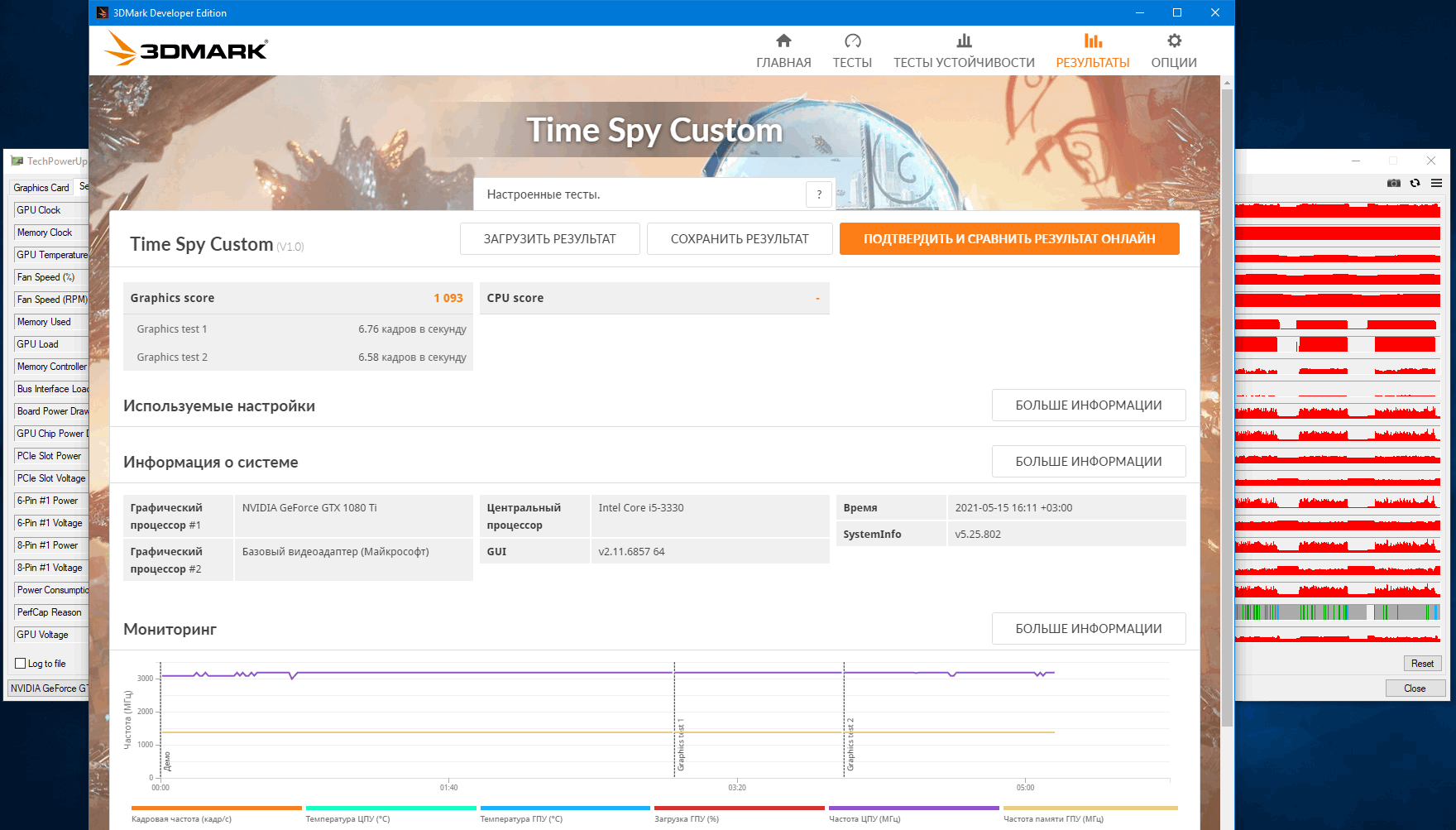Screen dimensions: 1456x830
Task: Click the TechPowerUp GPU-Z title icon
Action: 17,161
